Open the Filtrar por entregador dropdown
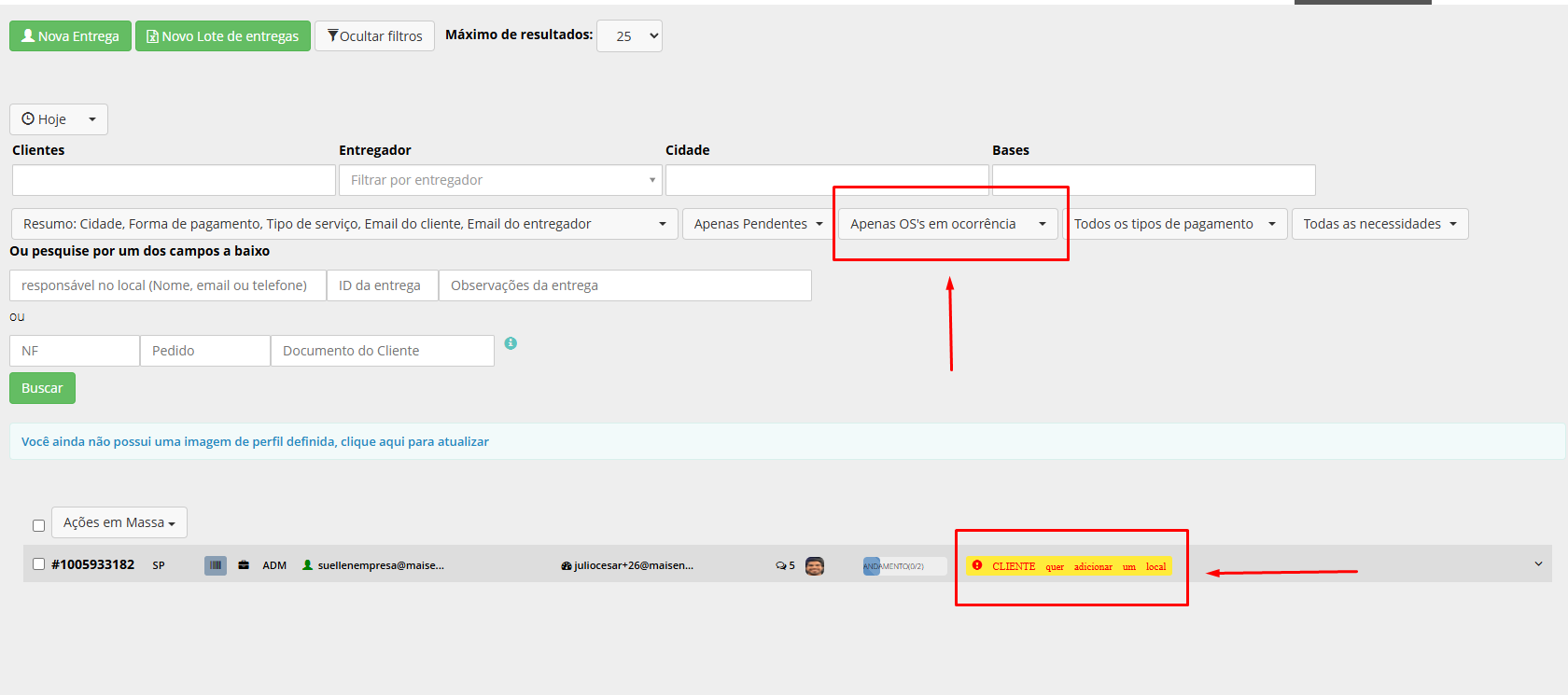 click(500, 180)
